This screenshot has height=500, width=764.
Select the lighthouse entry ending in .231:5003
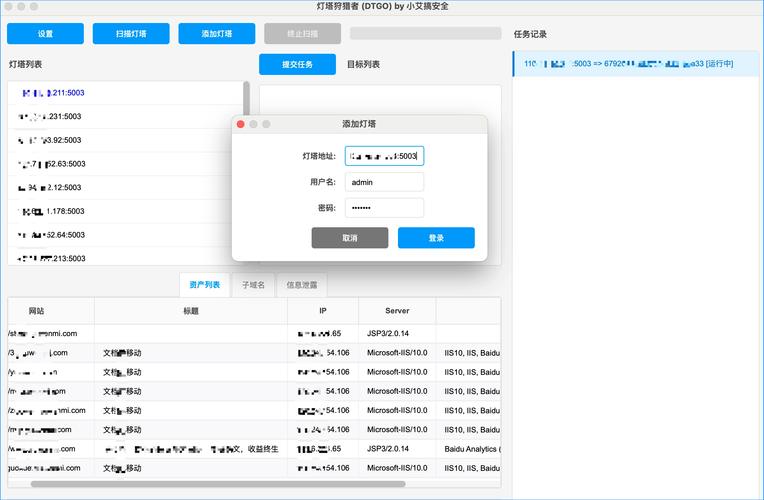click(125, 116)
